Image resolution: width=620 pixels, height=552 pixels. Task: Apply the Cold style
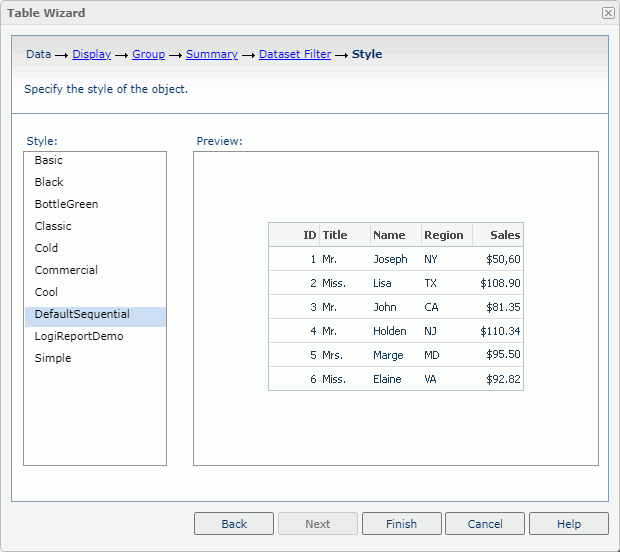coord(47,248)
